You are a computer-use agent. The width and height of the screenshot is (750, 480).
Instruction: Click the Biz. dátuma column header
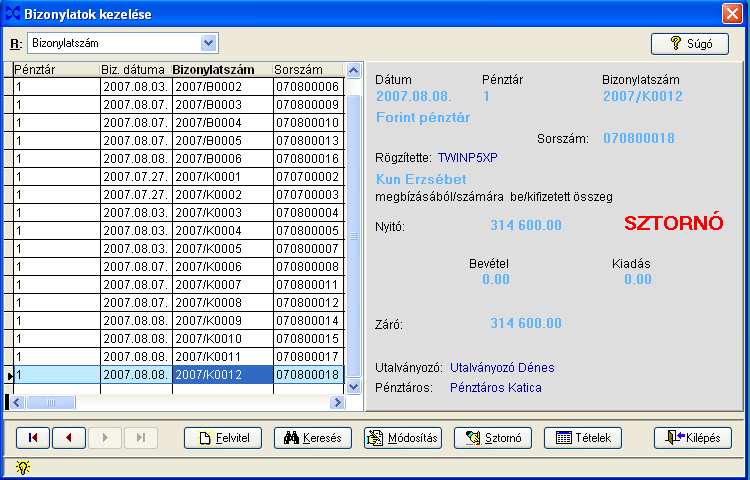(136, 70)
